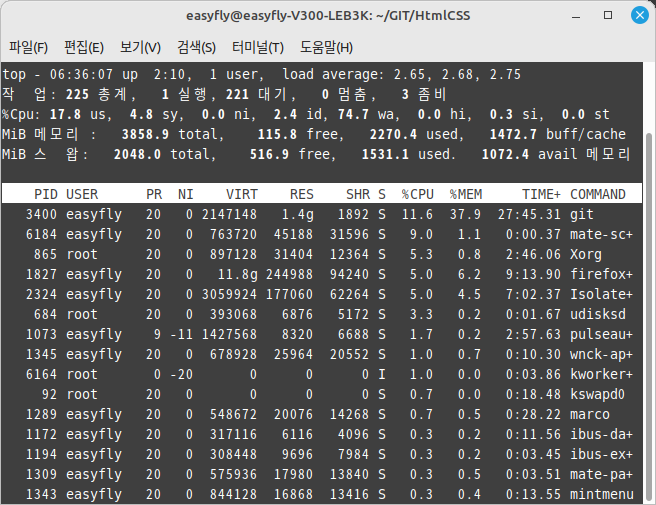Click the swap 2048.0 total value
The image size is (656, 505).
[x=164, y=154]
